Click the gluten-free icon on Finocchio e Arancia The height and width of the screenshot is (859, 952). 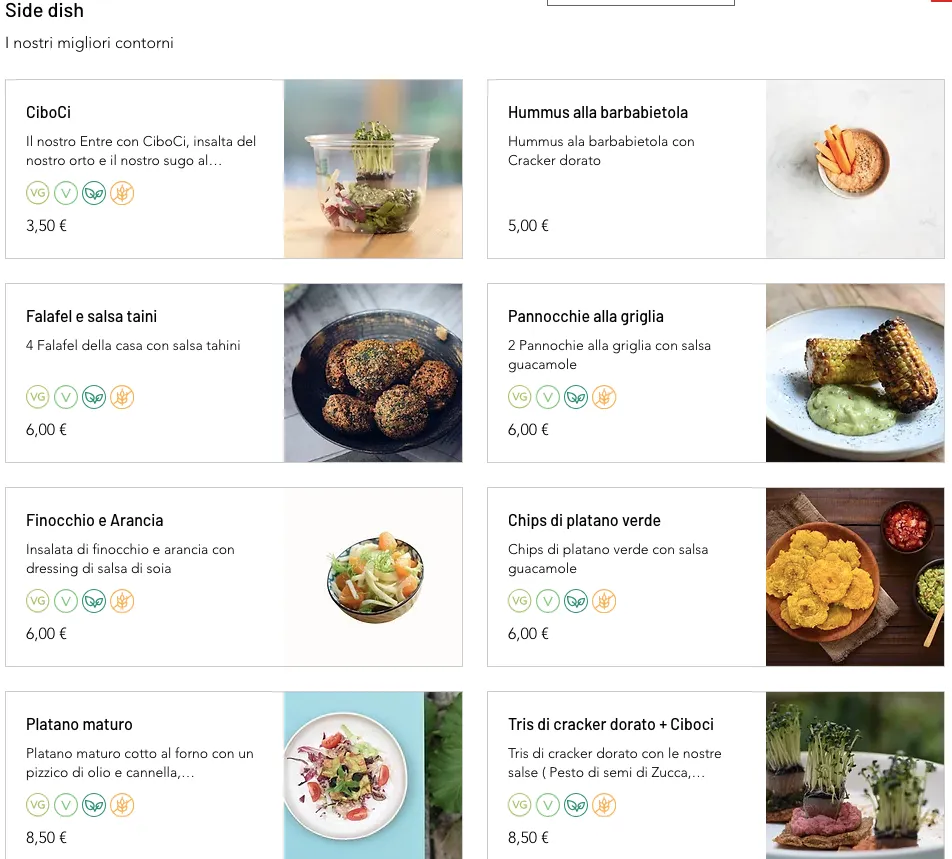[x=122, y=601]
